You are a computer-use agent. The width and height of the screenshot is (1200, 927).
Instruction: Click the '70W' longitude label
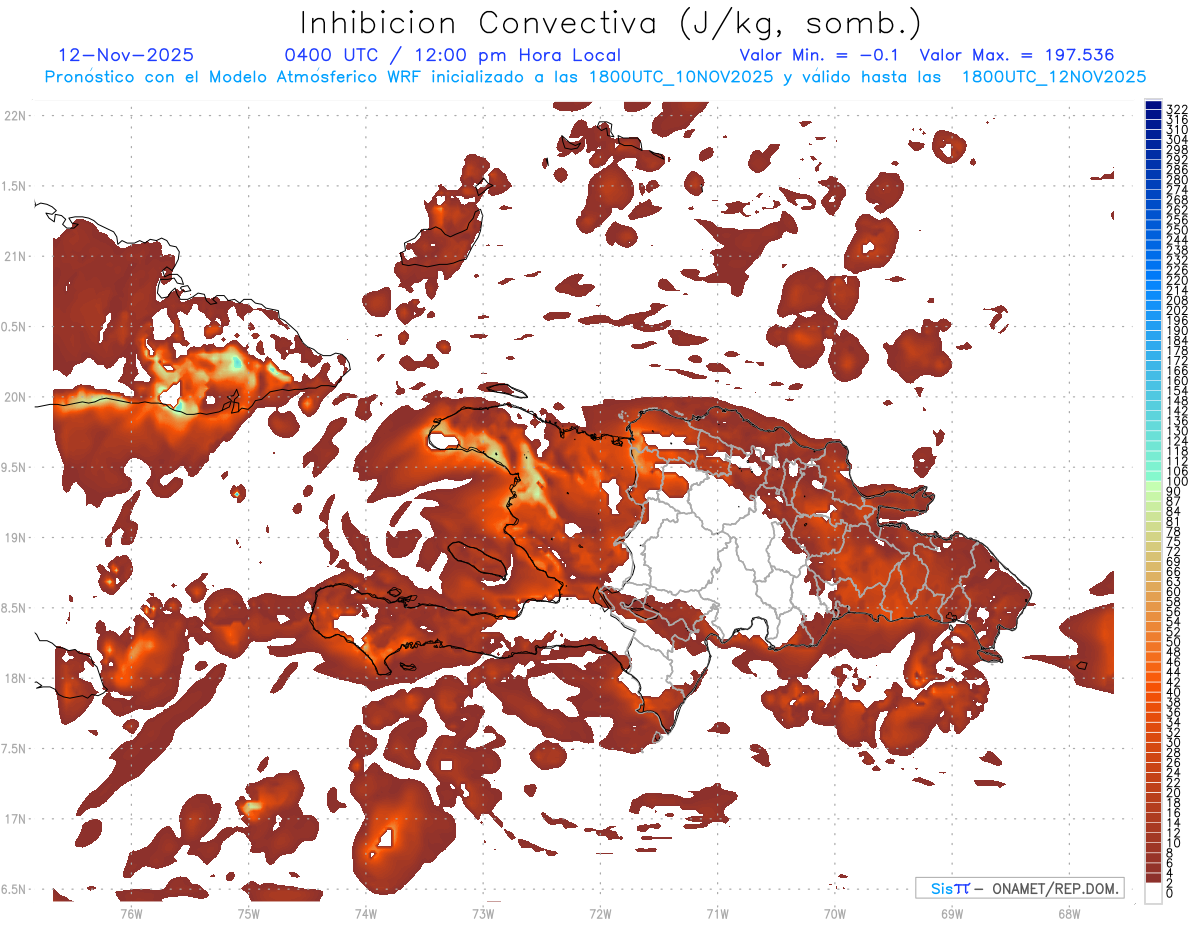[x=834, y=913]
